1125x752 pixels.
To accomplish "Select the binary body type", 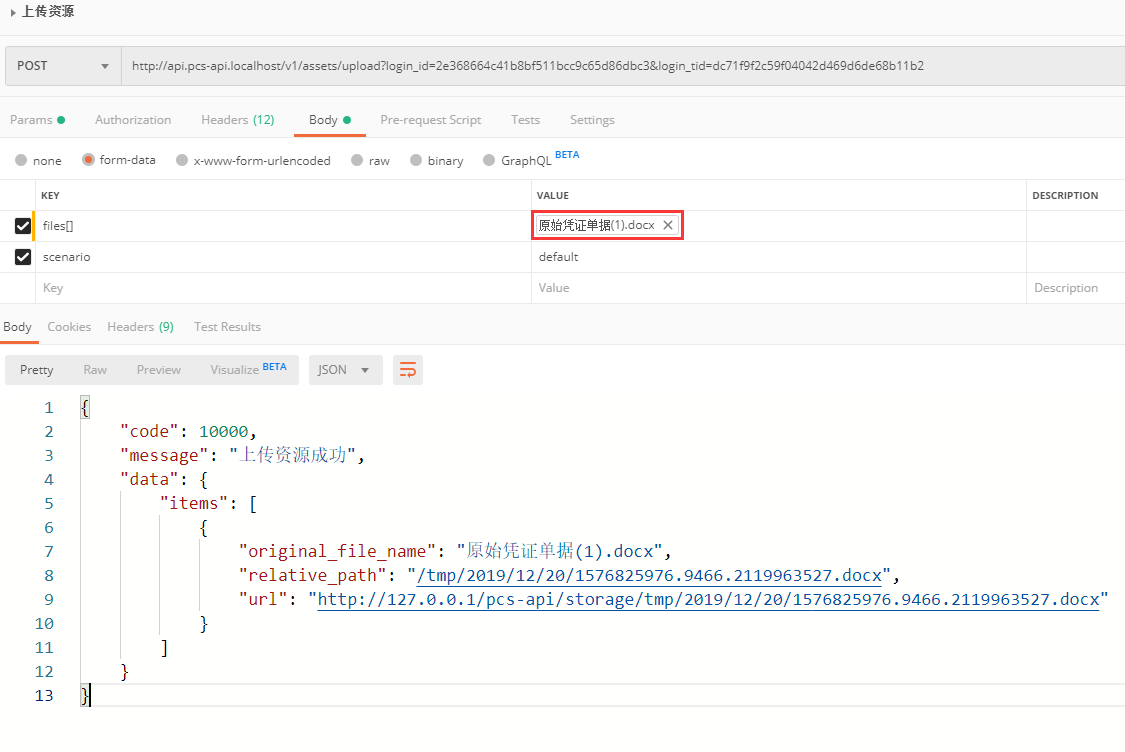I will pos(416,160).
